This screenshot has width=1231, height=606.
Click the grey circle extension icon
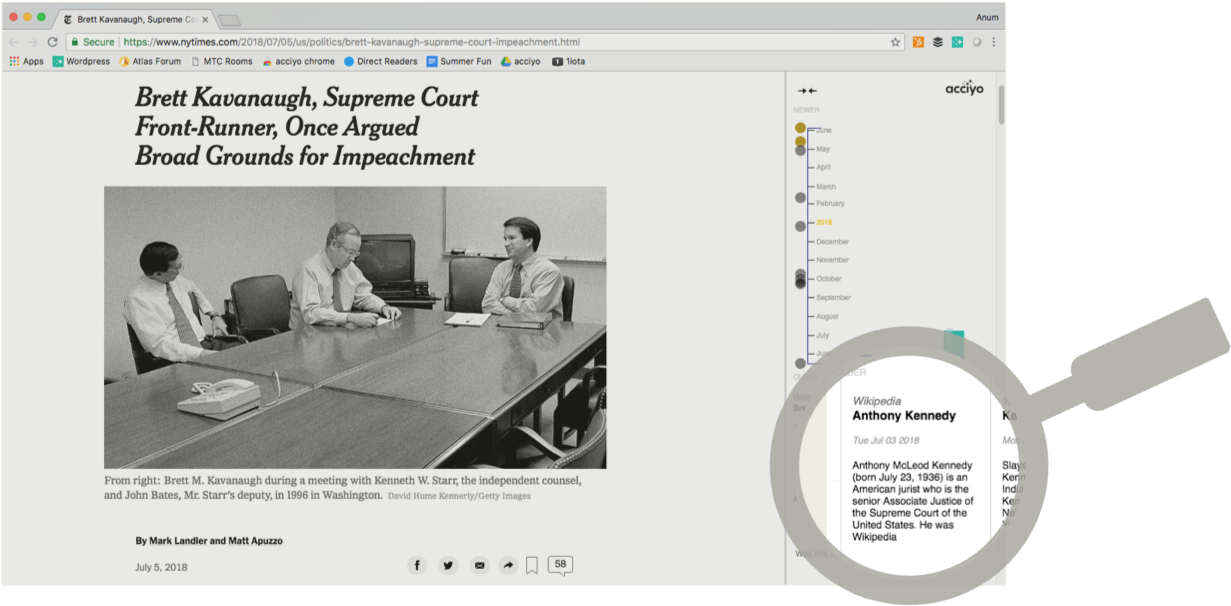coord(976,42)
